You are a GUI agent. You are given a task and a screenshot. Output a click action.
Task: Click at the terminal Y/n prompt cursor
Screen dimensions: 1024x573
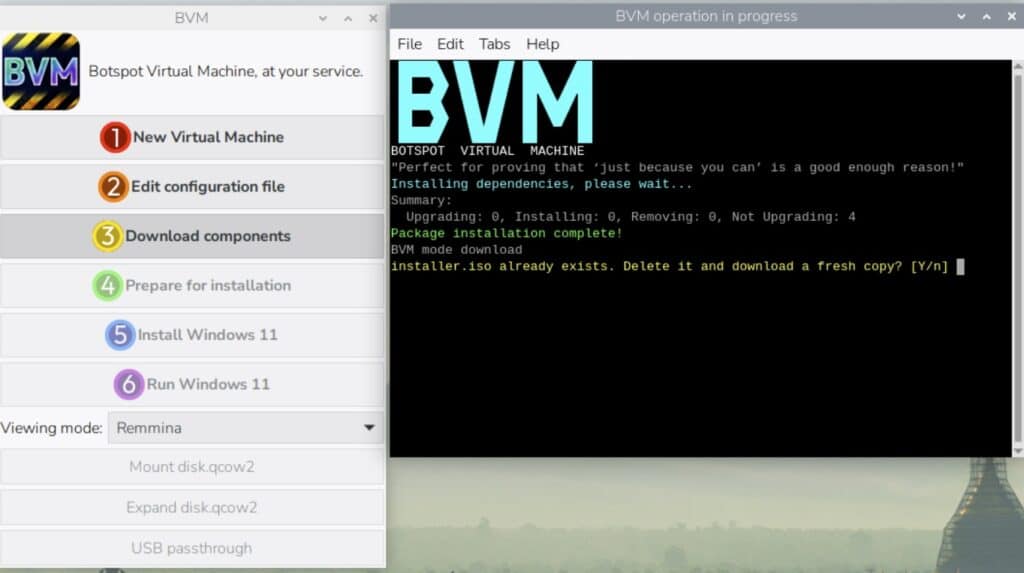point(960,267)
